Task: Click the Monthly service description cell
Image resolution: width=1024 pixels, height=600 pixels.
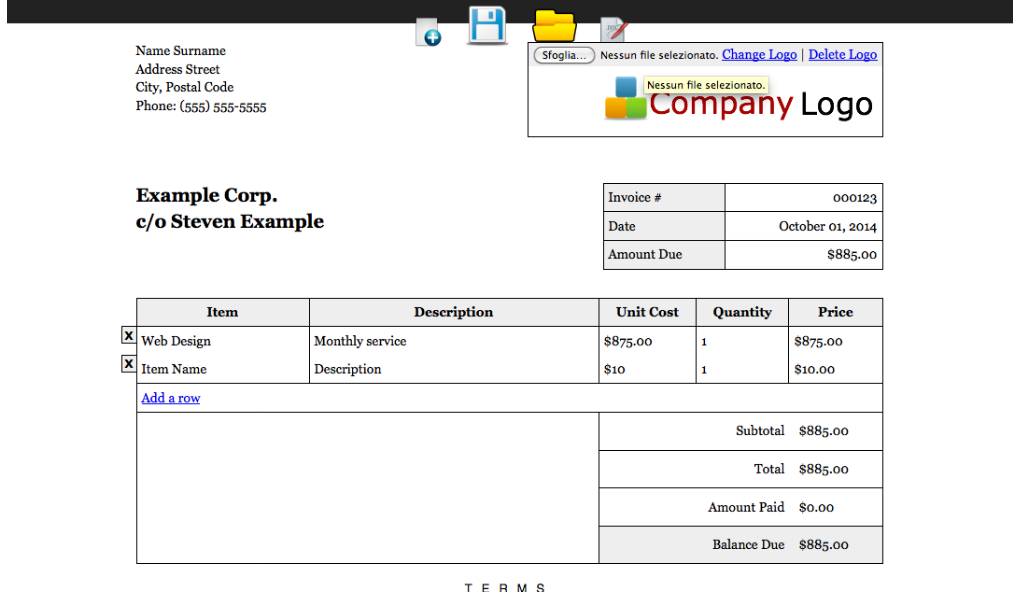Action: point(360,341)
